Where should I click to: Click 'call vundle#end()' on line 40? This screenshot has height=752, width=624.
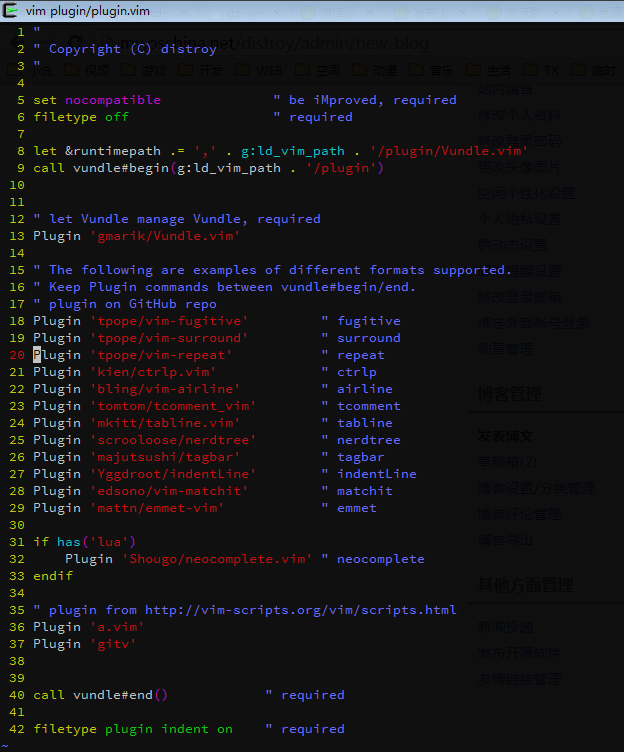coord(101,695)
